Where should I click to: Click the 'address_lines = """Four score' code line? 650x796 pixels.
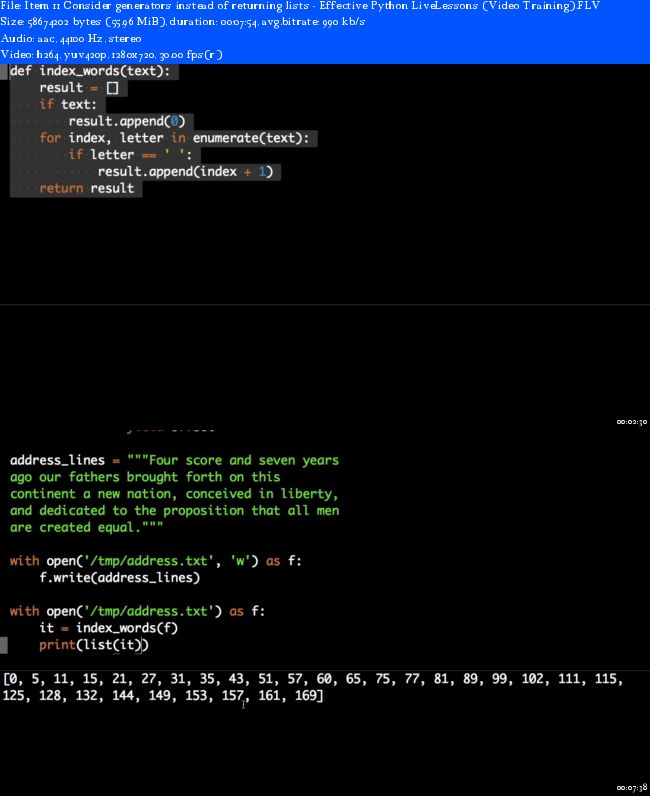click(174, 460)
